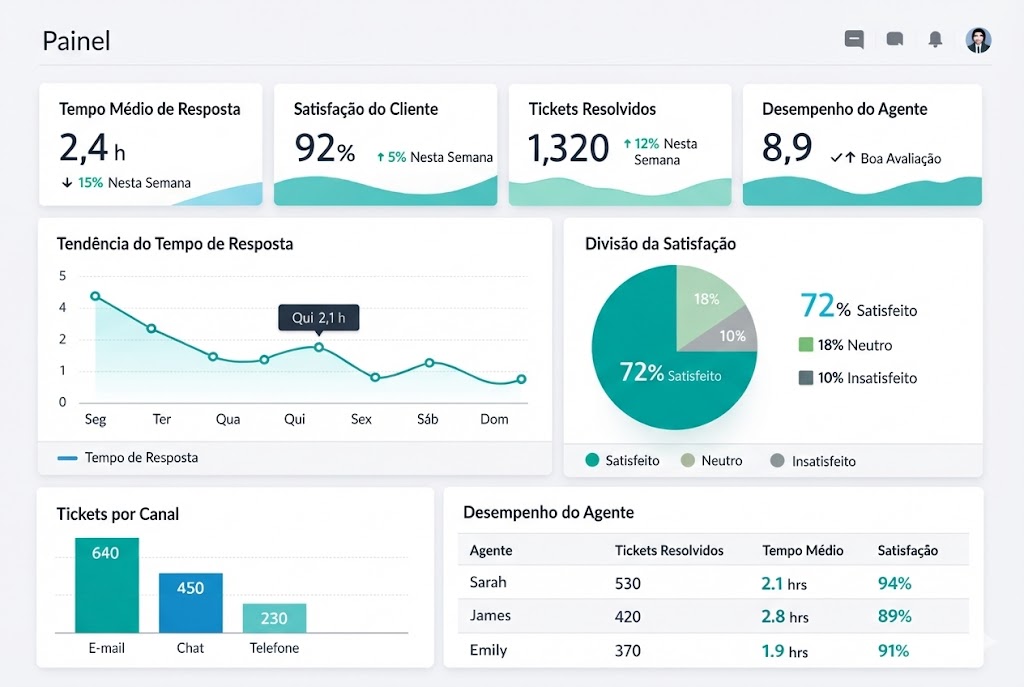
Task: Sort table by Tickets Resolvidos column header
Action: point(668,550)
